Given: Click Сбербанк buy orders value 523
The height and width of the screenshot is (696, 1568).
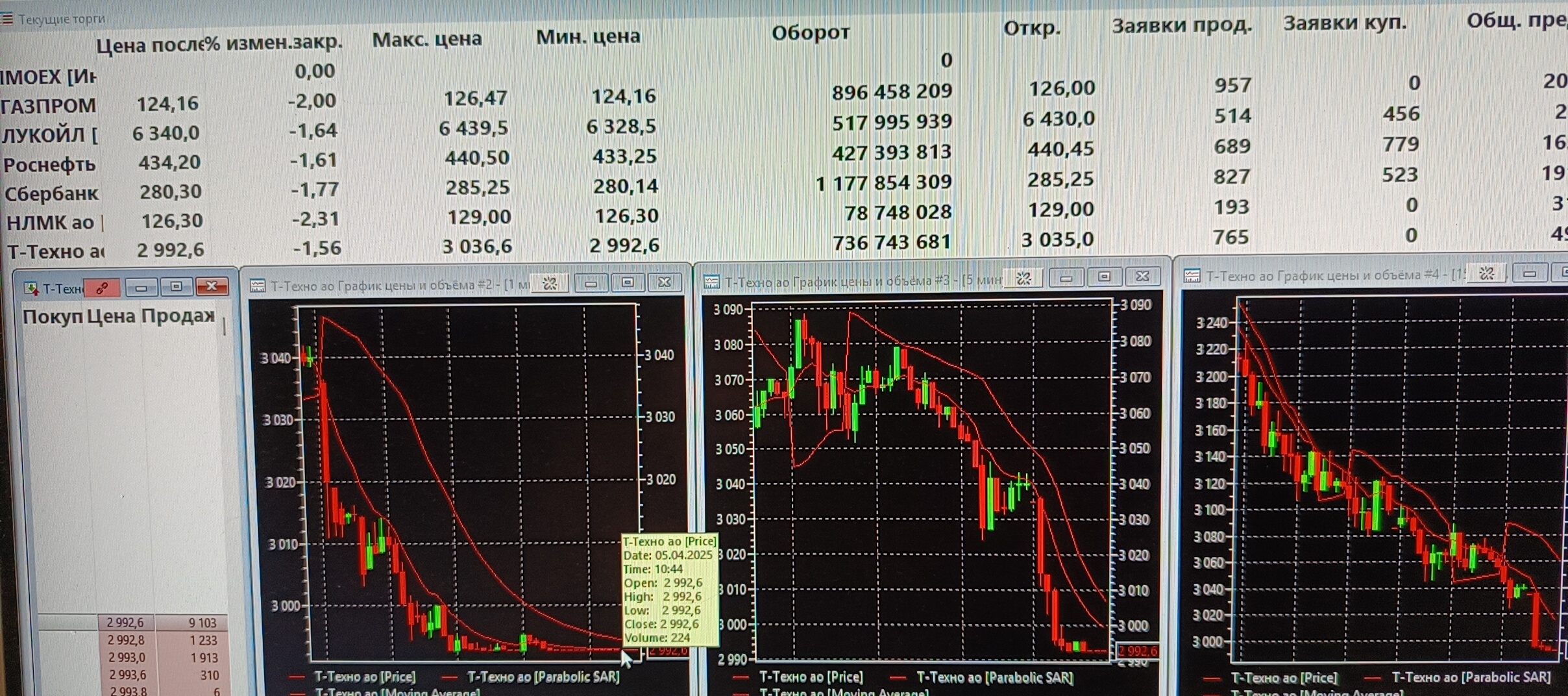Looking at the screenshot, I should [x=1400, y=175].
